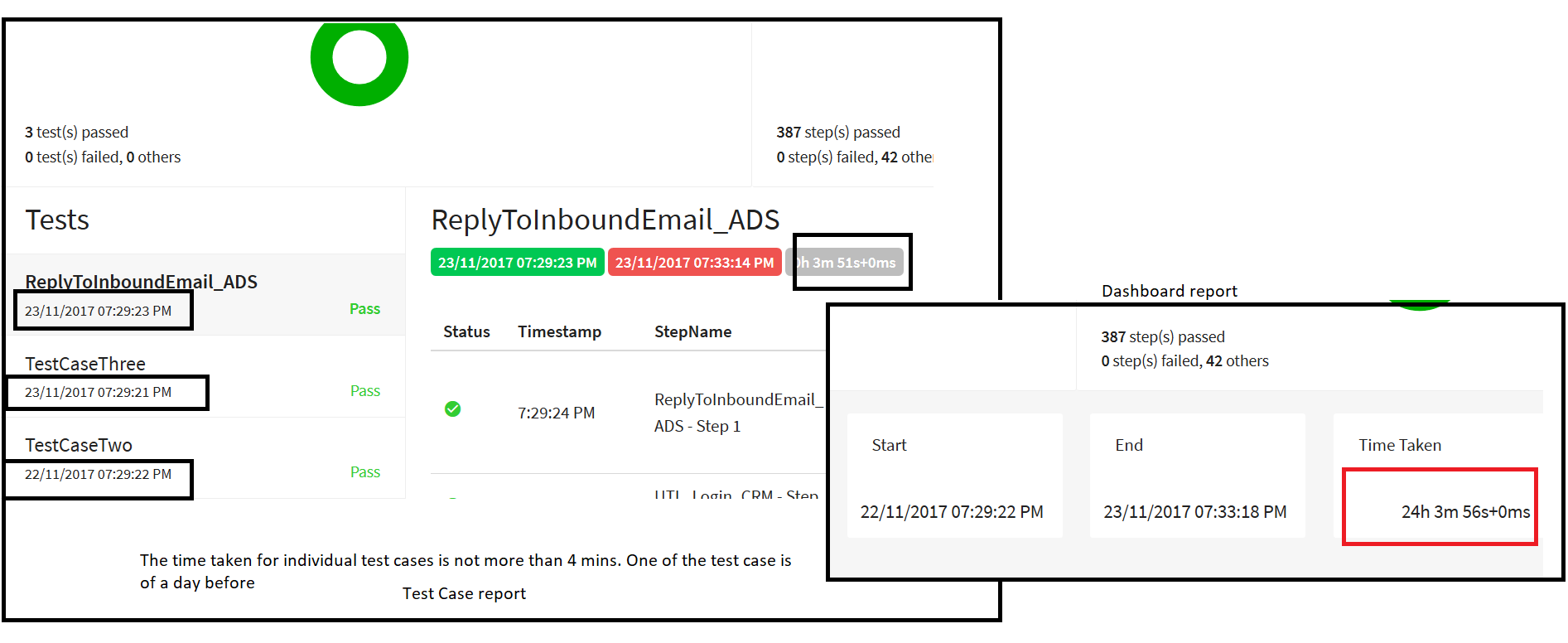
Task: Click the date 23/11/2017 07:29:21 PM under TestCaseThree
Action: click(x=98, y=392)
